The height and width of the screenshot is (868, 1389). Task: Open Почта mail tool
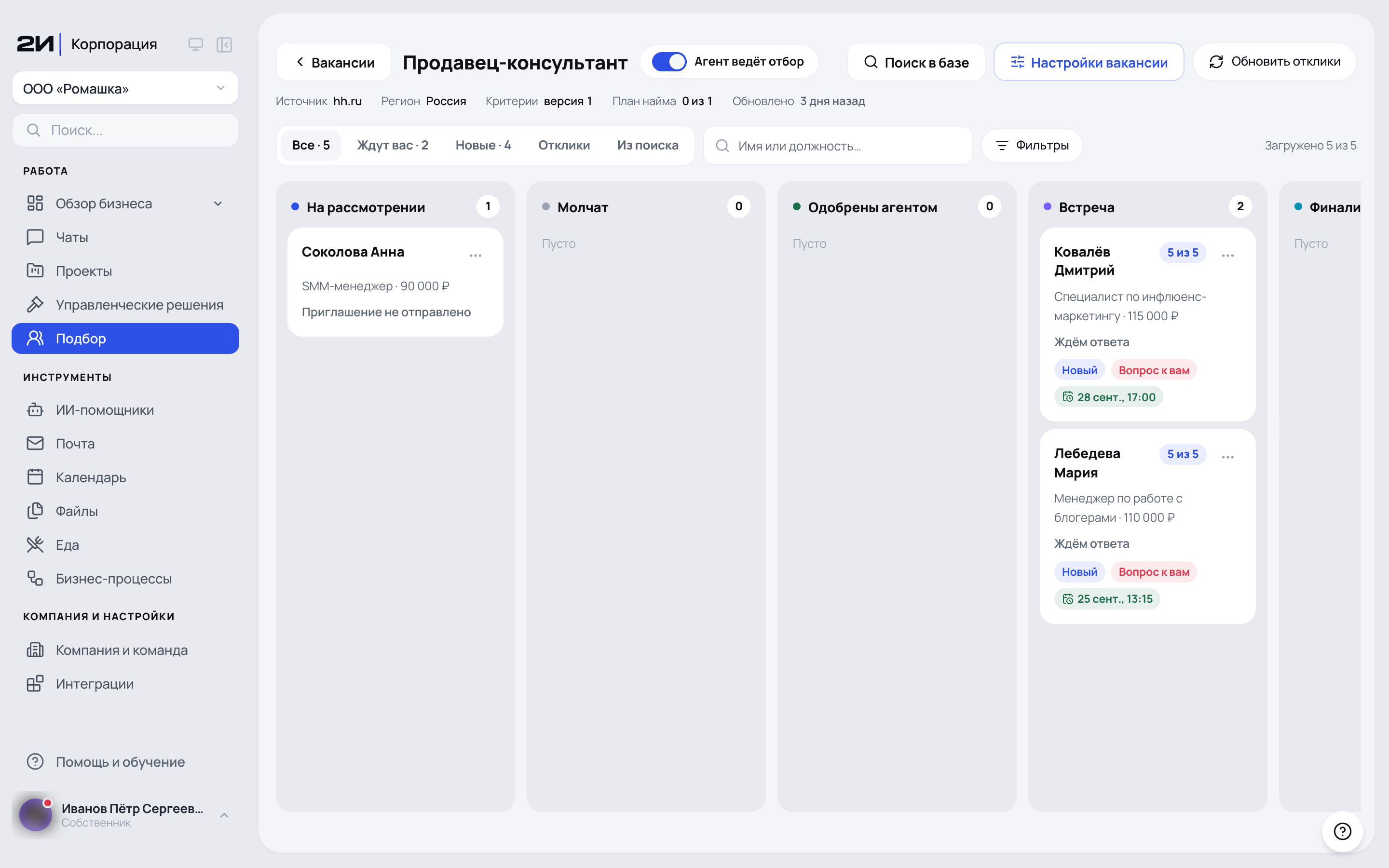pyautogui.click(x=125, y=444)
